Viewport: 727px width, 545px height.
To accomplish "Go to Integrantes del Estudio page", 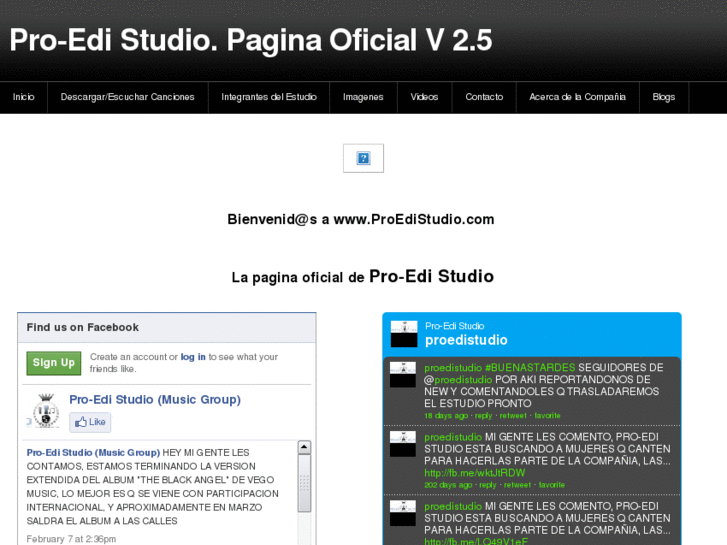I will (x=269, y=97).
